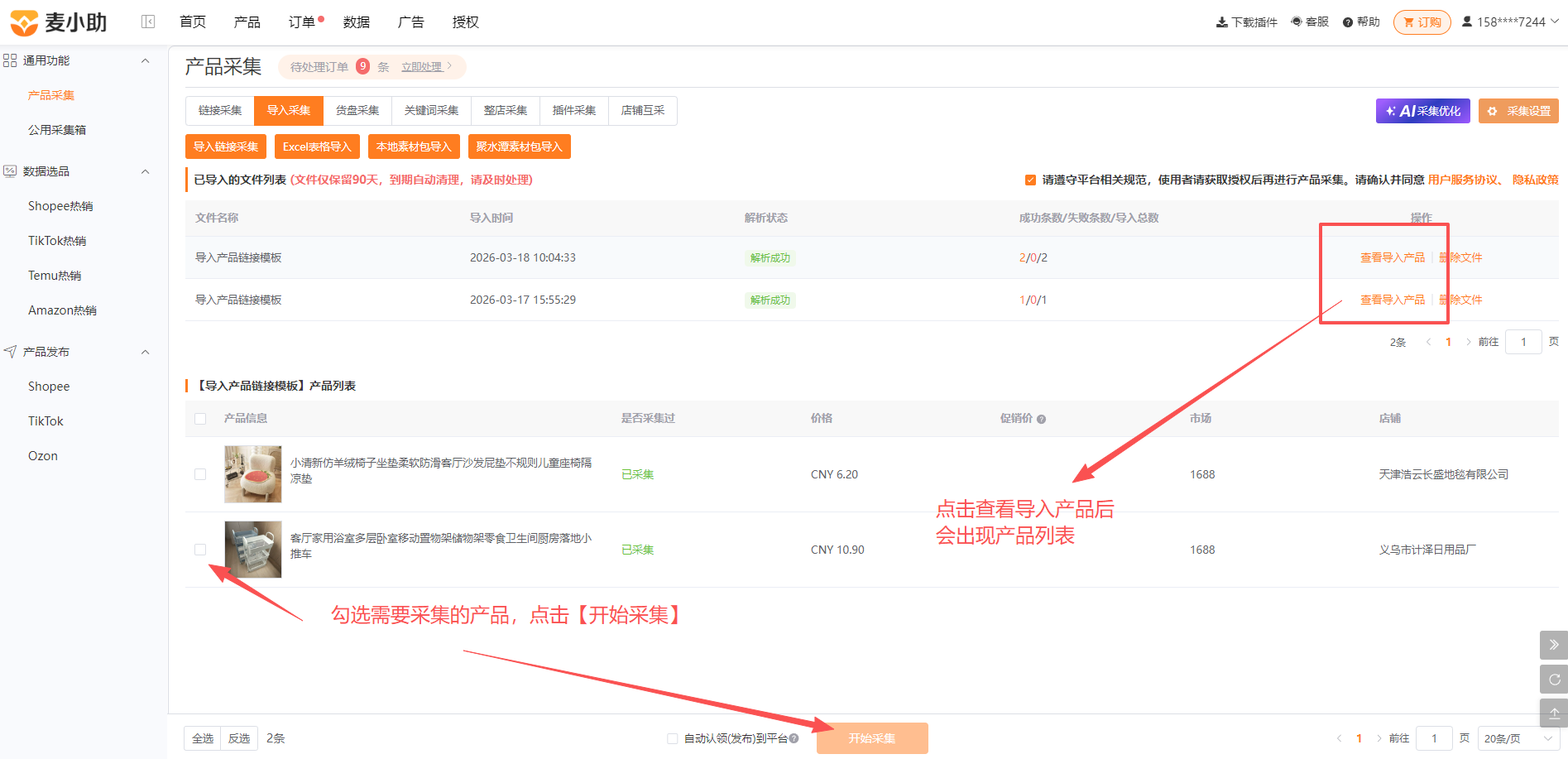
Task: Open the 隐私政策 link
Action: (x=1535, y=180)
